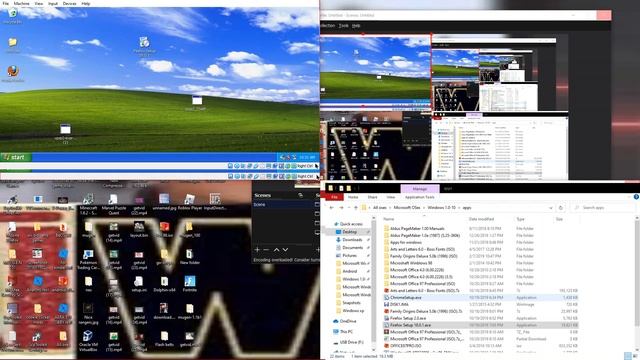Open Manage contextual tab in Explorer
The image size is (640, 360).
(x=420, y=189)
